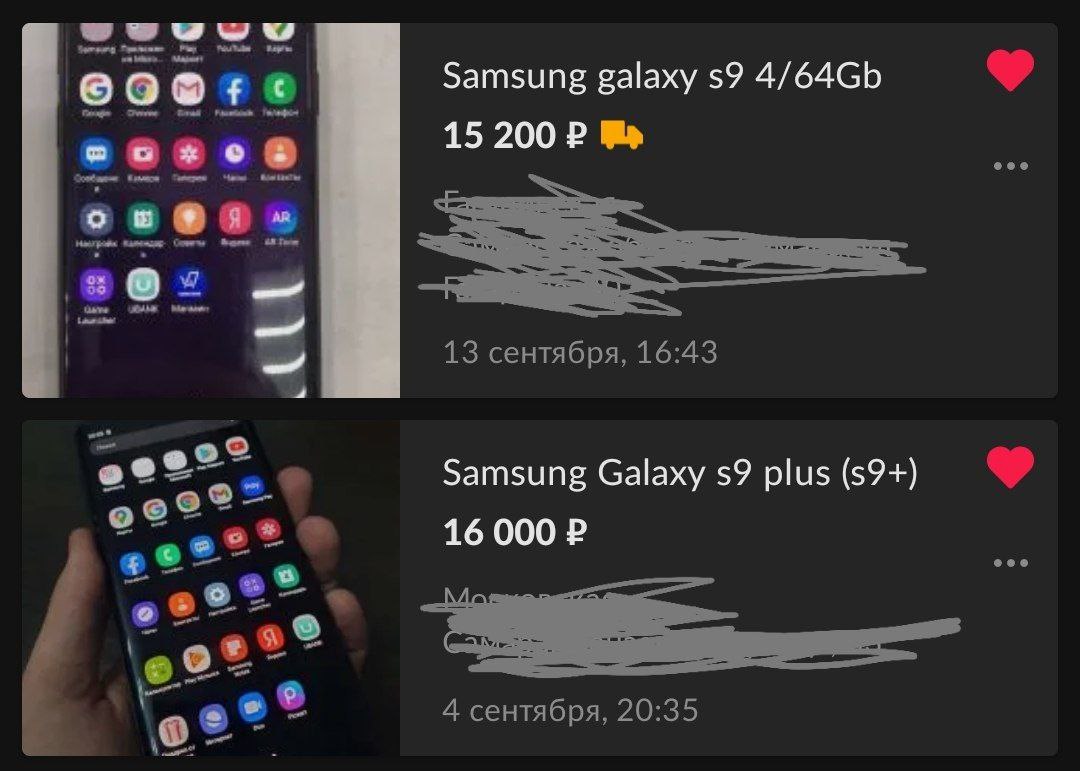Click the scribbled-out address on the first listing
This screenshot has width=1080, height=771.
[x=672, y=247]
